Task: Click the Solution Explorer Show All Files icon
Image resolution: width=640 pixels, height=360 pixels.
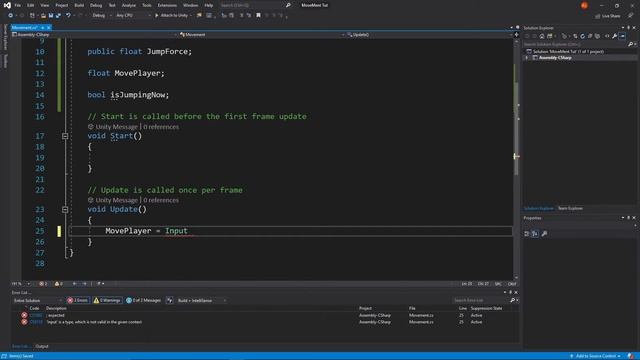Action: coord(598,36)
